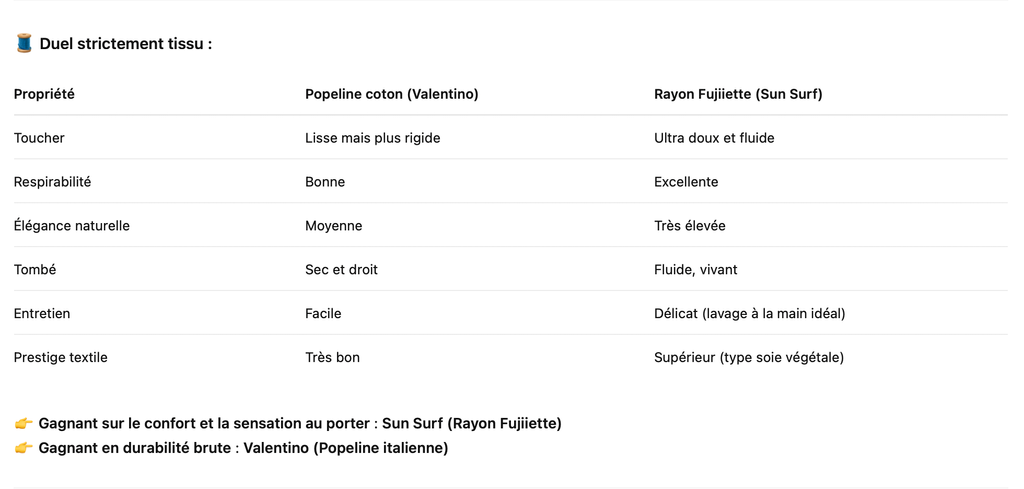The height and width of the screenshot is (489, 1024).
Task: Click the 'Ultra doux et fluide' cell
Action: tap(714, 138)
